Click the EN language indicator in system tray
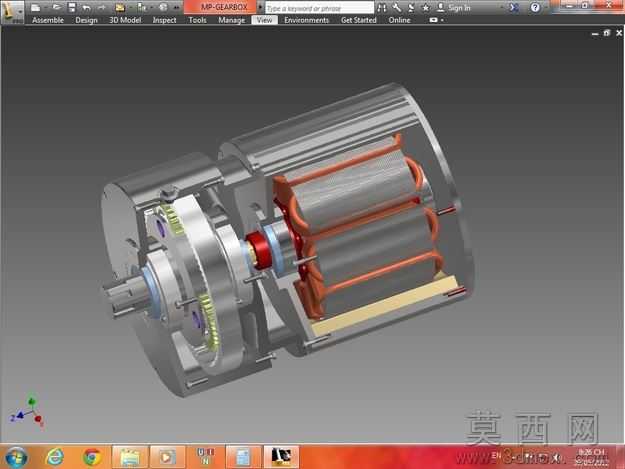Image resolution: width=625 pixels, height=469 pixels. [x=496, y=455]
